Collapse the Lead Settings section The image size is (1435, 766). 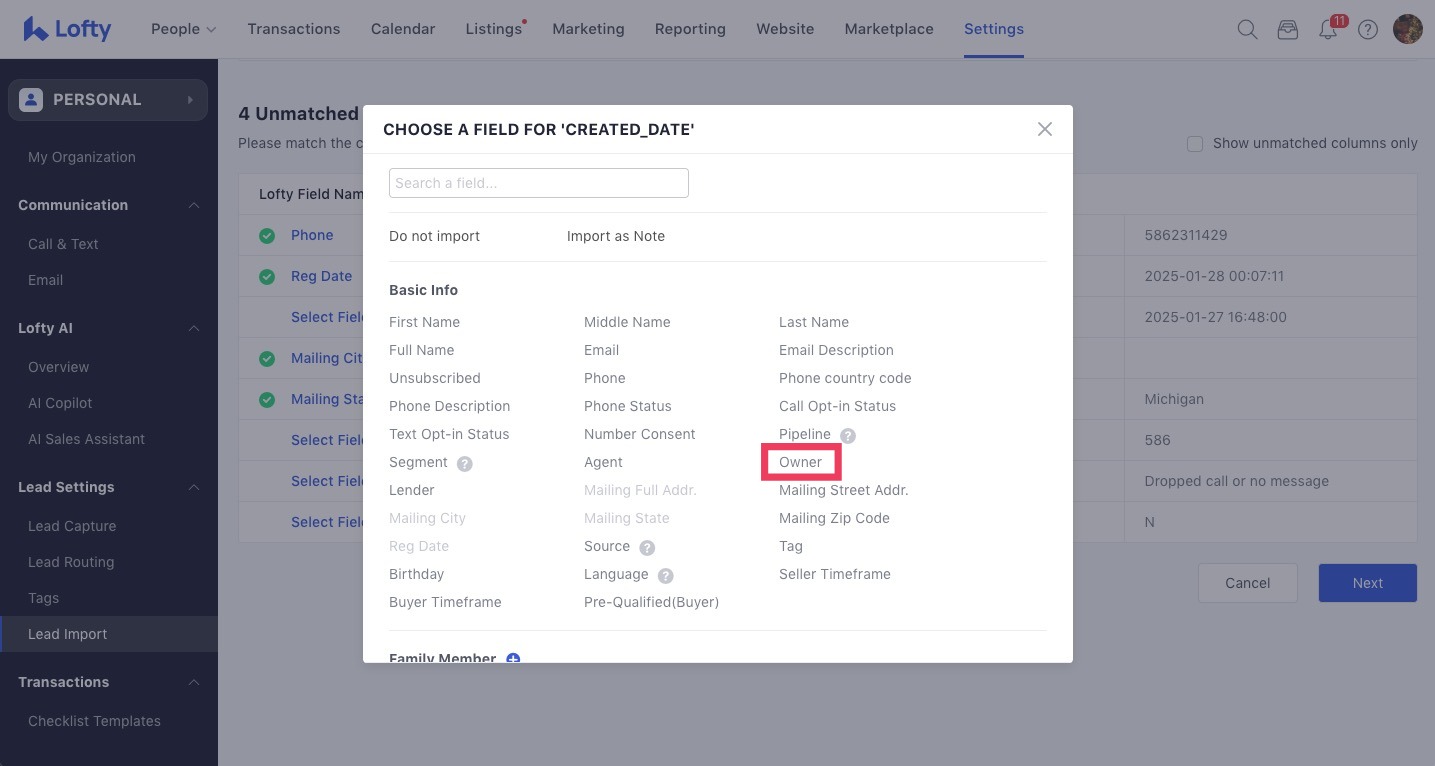(x=194, y=487)
